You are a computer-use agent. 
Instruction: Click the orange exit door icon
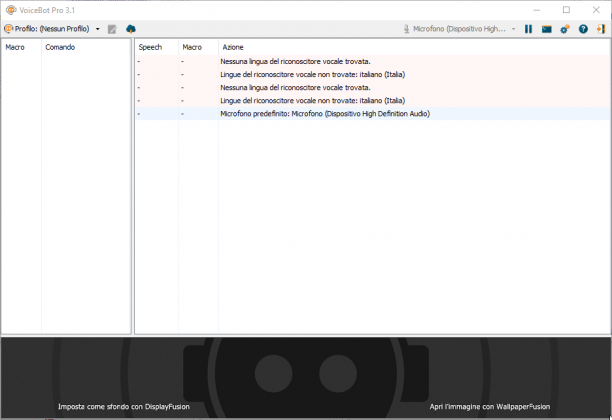click(601, 29)
